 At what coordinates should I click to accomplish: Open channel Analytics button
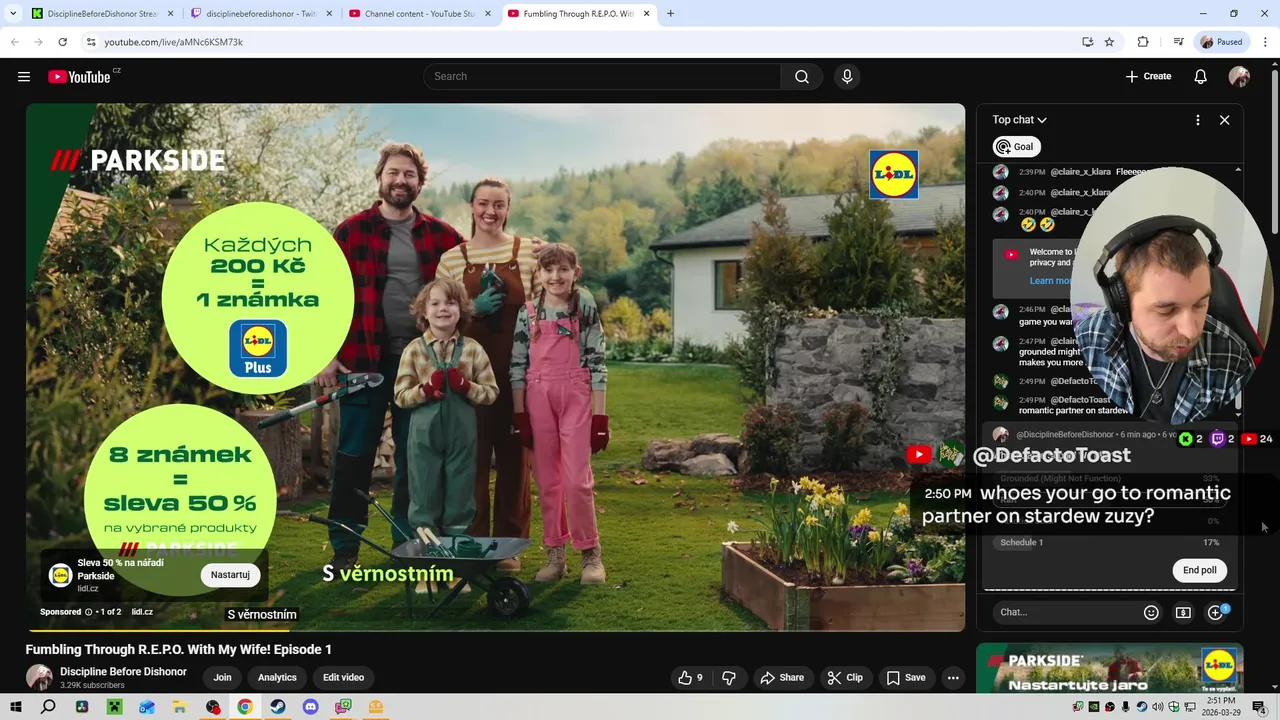(277, 678)
